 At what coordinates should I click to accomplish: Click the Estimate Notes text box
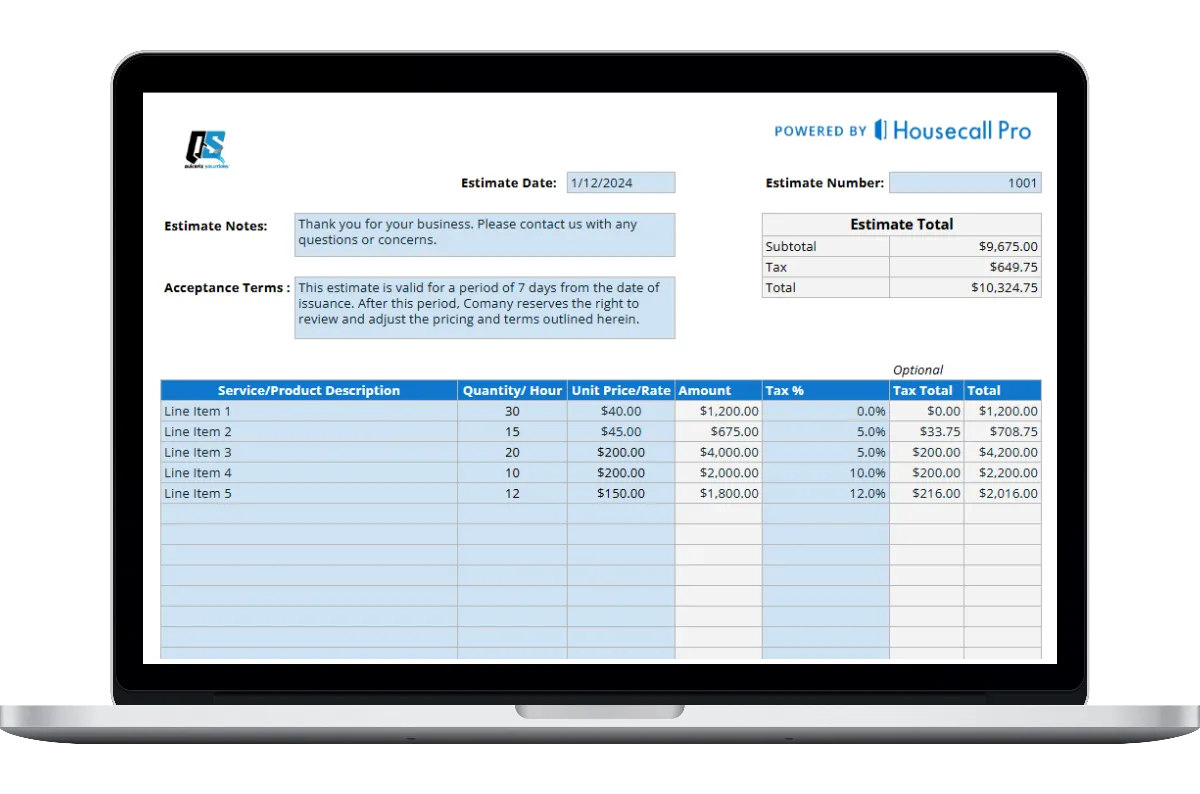[485, 235]
